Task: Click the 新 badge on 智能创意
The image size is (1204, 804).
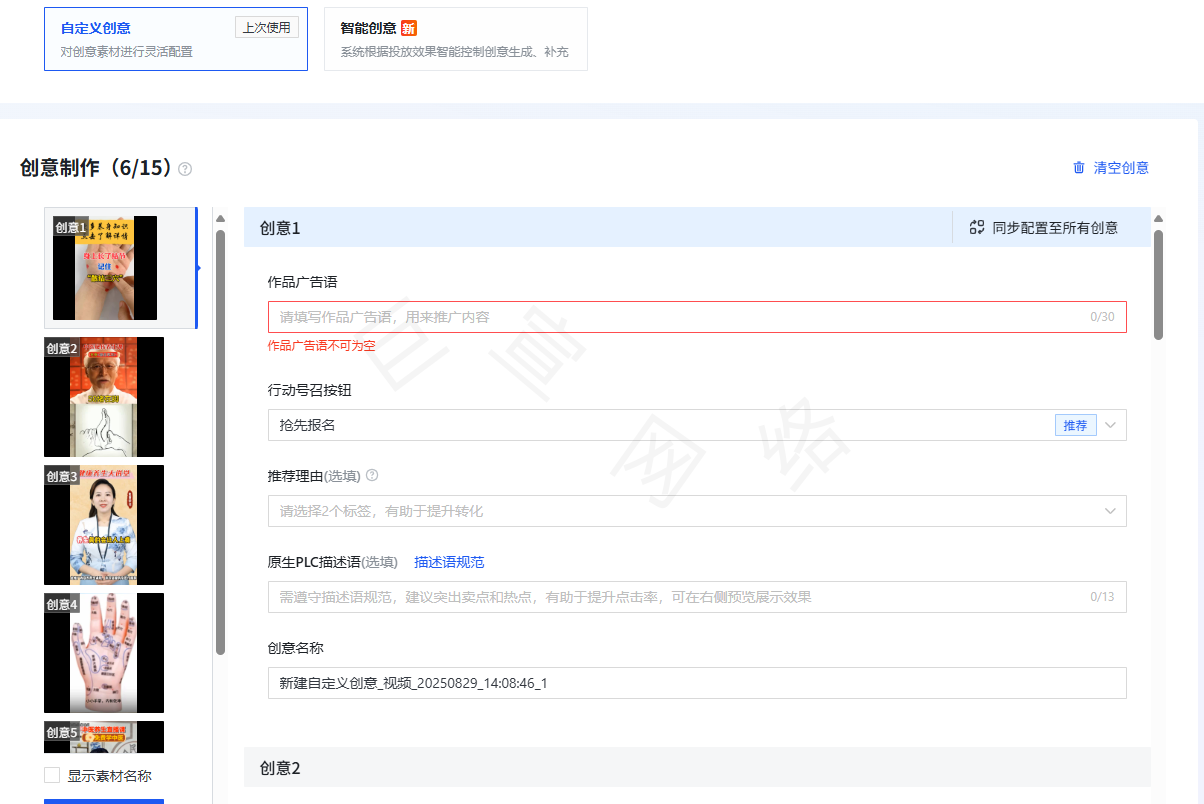Action: (408, 28)
